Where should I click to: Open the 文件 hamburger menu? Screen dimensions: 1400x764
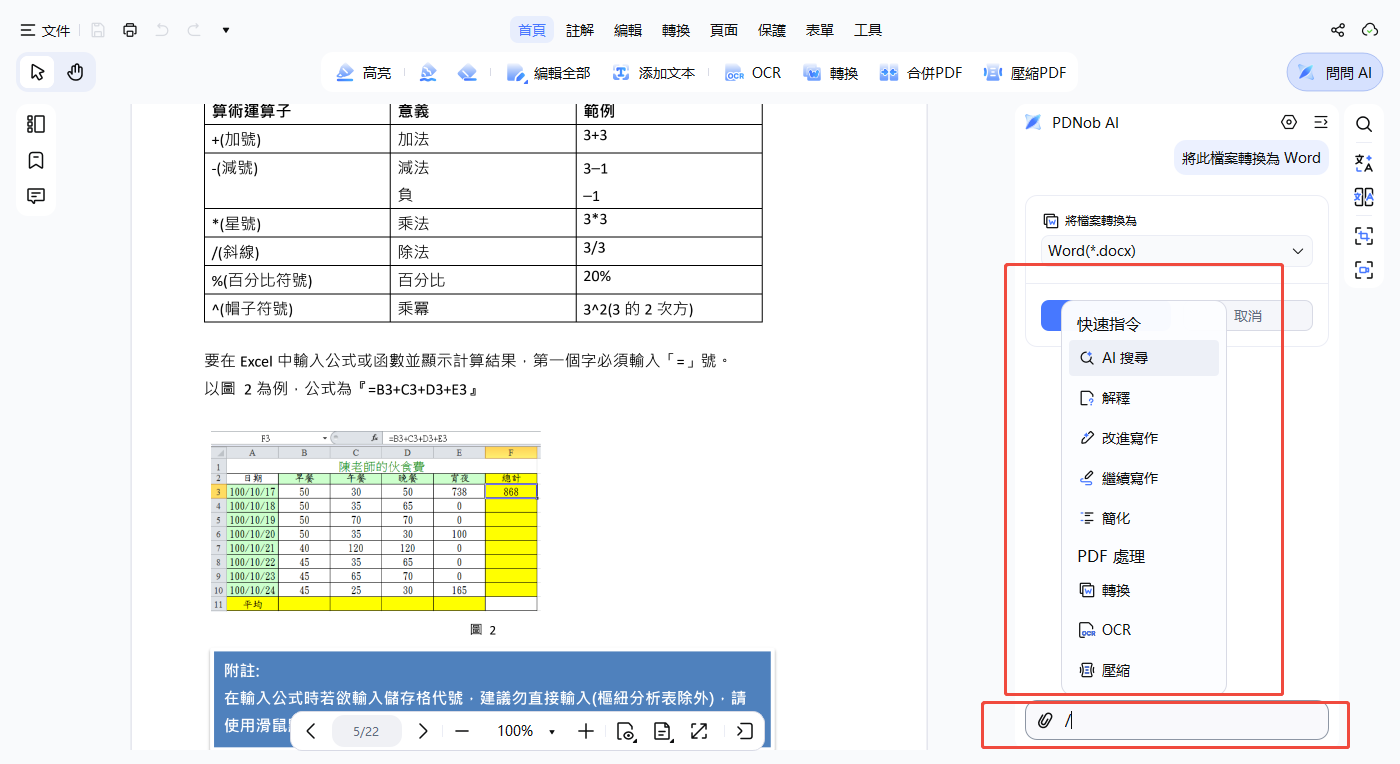pos(45,31)
